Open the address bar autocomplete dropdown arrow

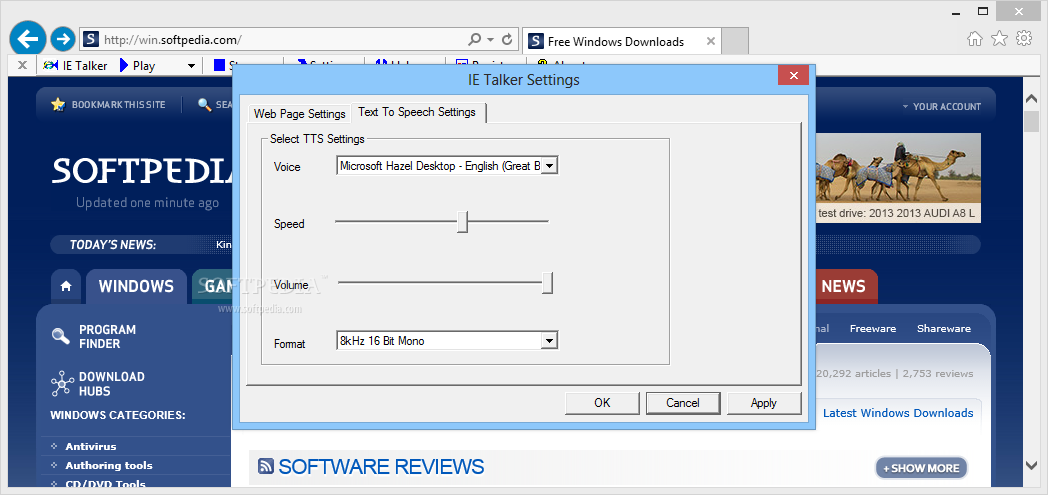click(491, 39)
